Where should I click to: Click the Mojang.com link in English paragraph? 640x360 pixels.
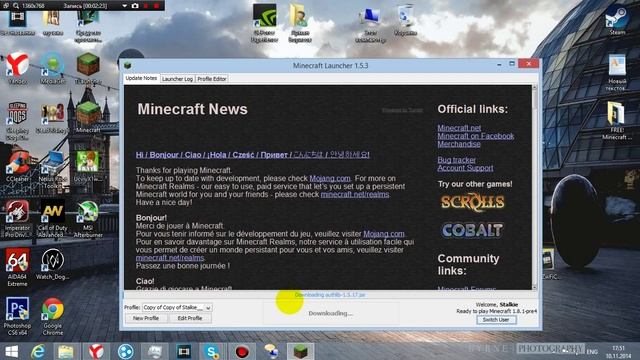pyautogui.click(x=330, y=178)
